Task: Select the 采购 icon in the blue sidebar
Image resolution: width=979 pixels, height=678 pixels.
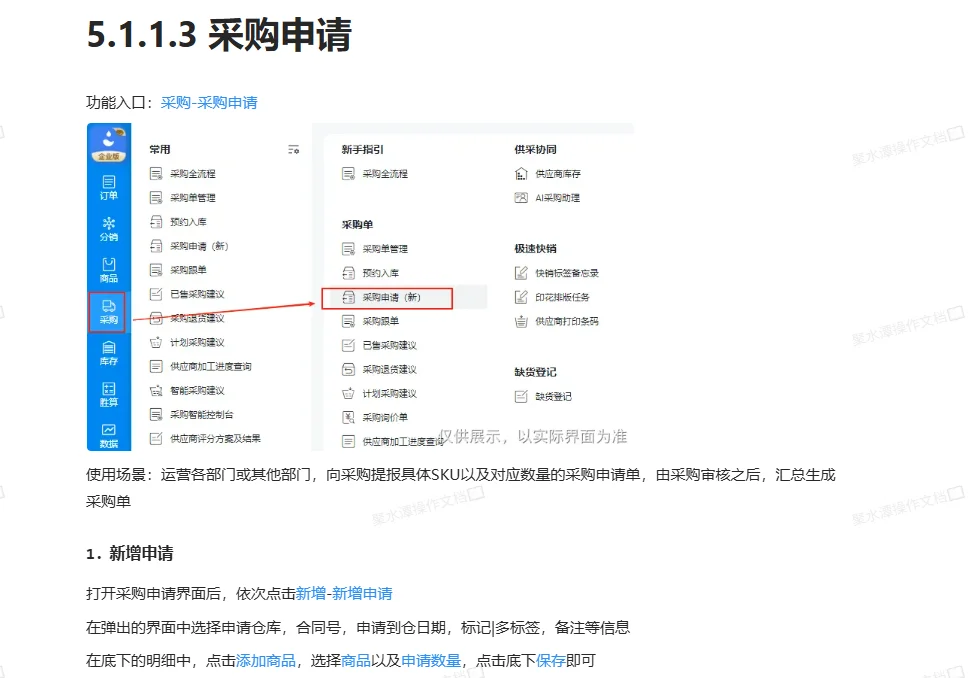Action: (108, 312)
